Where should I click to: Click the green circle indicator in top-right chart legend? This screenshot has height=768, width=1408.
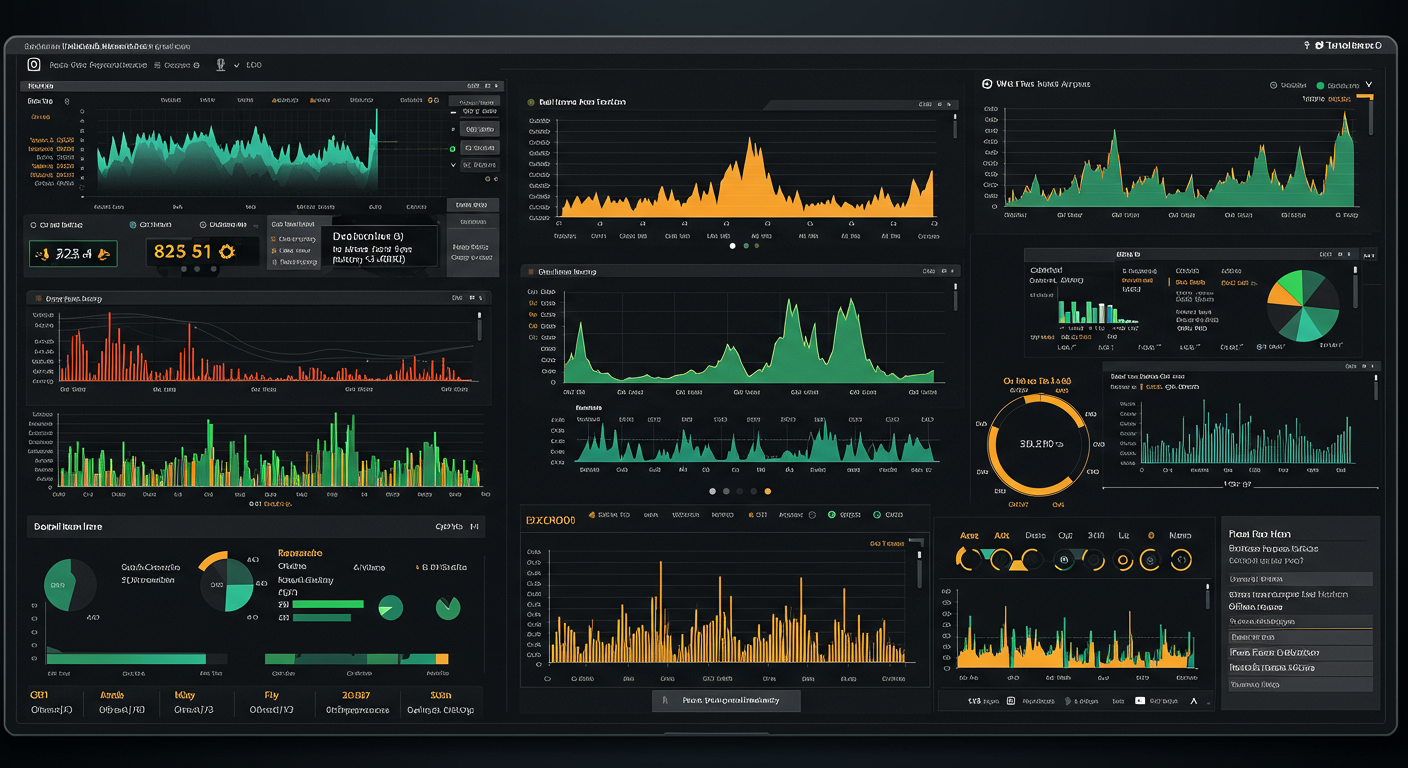pos(1320,86)
